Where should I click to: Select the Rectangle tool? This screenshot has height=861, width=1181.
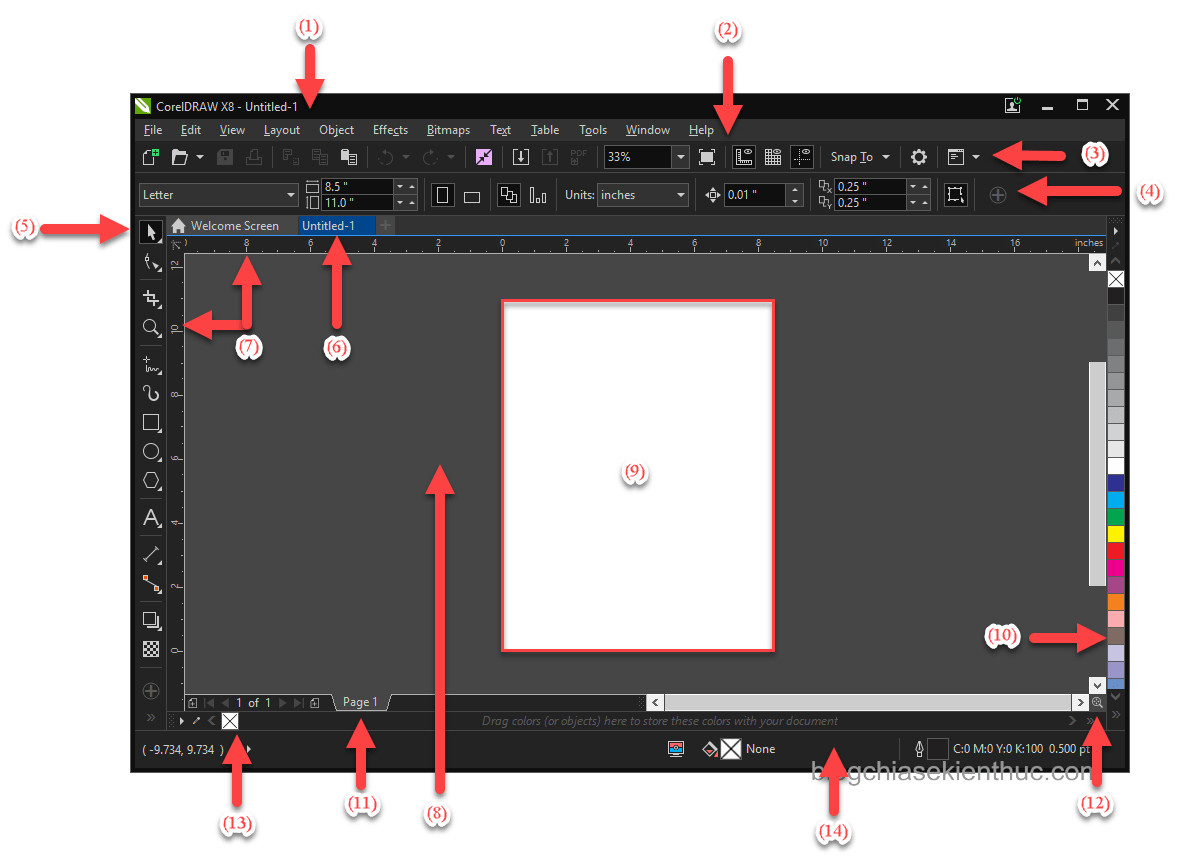coord(151,422)
